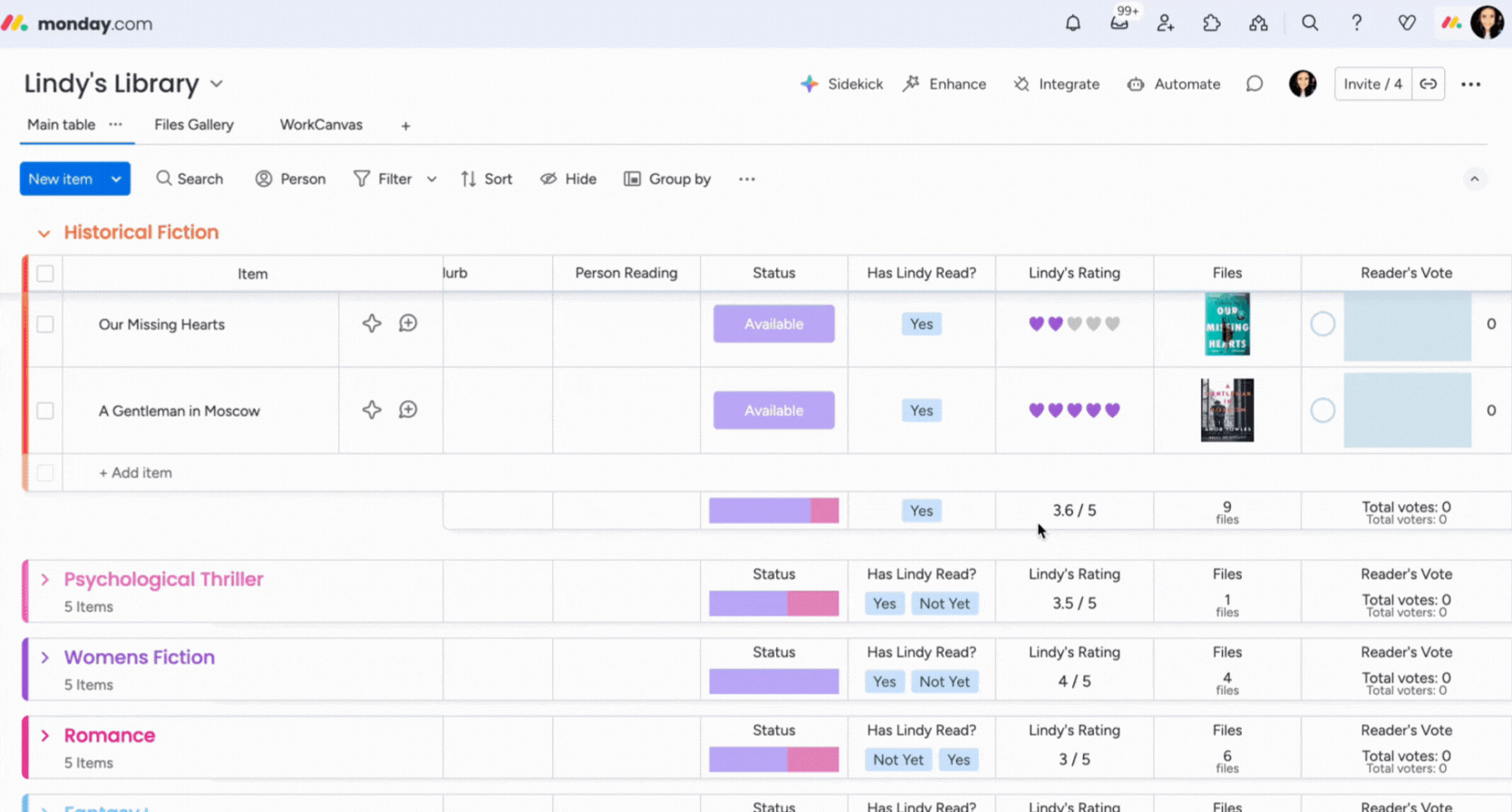
Task: Check the Our Missing Hearts row checkbox
Action: pos(45,324)
